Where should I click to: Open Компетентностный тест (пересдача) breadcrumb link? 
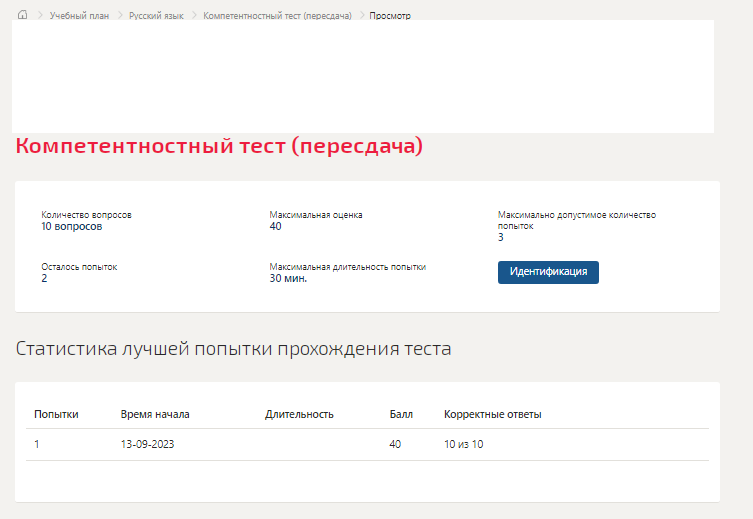point(277,16)
